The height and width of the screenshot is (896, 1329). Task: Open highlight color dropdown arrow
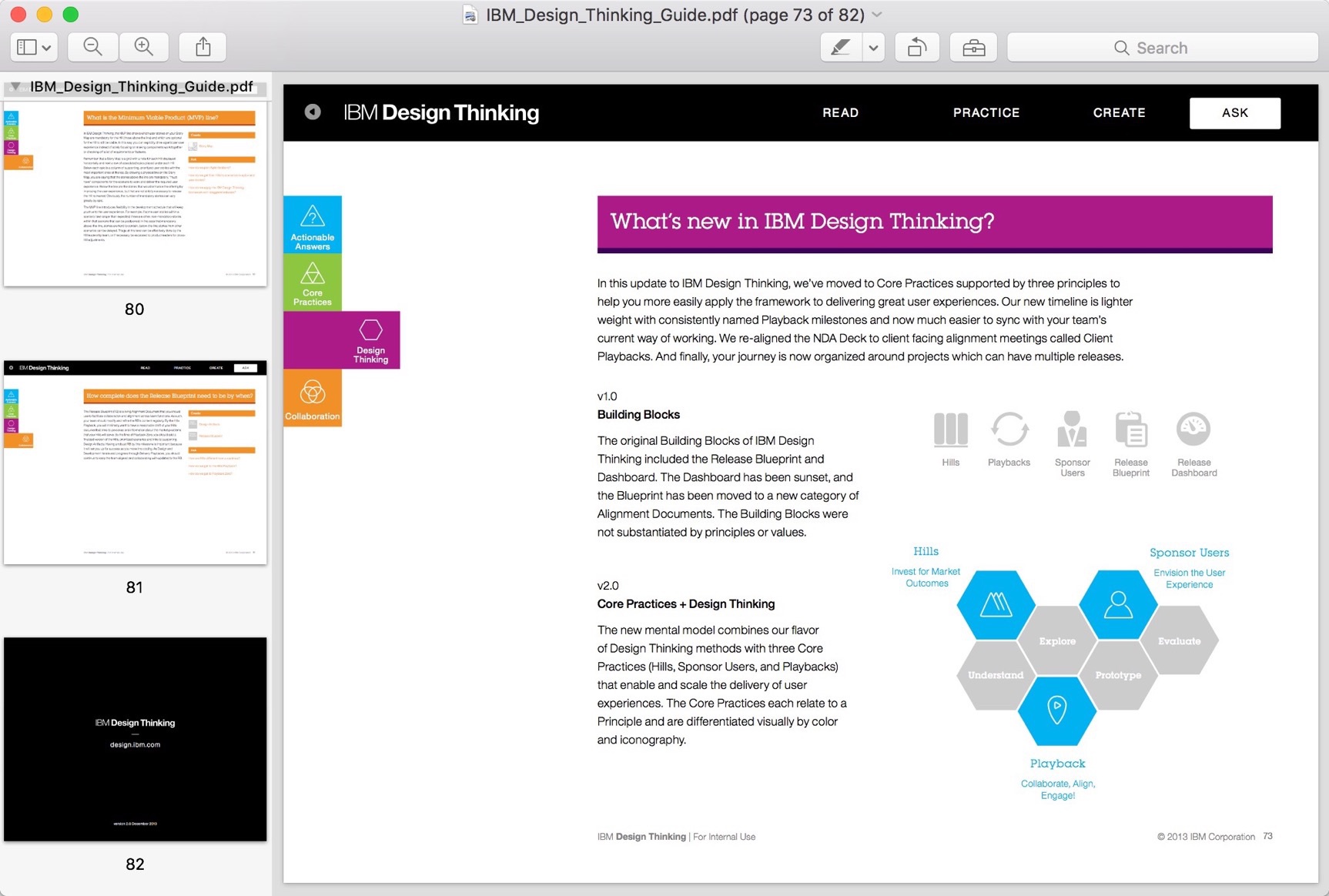coord(873,48)
